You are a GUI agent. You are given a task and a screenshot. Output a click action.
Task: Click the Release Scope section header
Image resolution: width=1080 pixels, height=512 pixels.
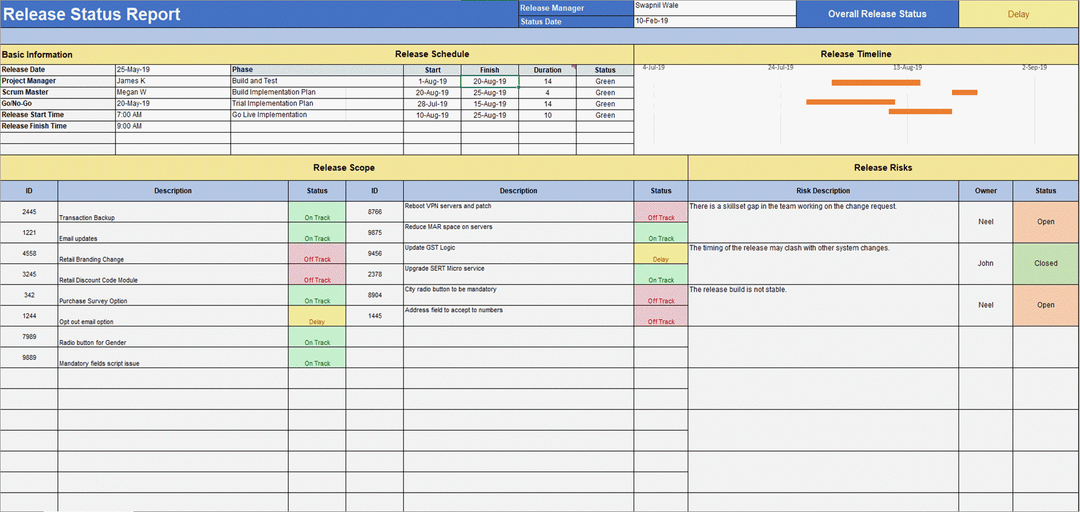[x=344, y=168]
